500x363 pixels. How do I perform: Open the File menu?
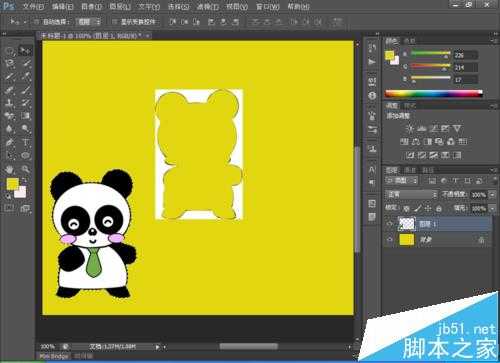pyautogui.click(x=33, y=7)
